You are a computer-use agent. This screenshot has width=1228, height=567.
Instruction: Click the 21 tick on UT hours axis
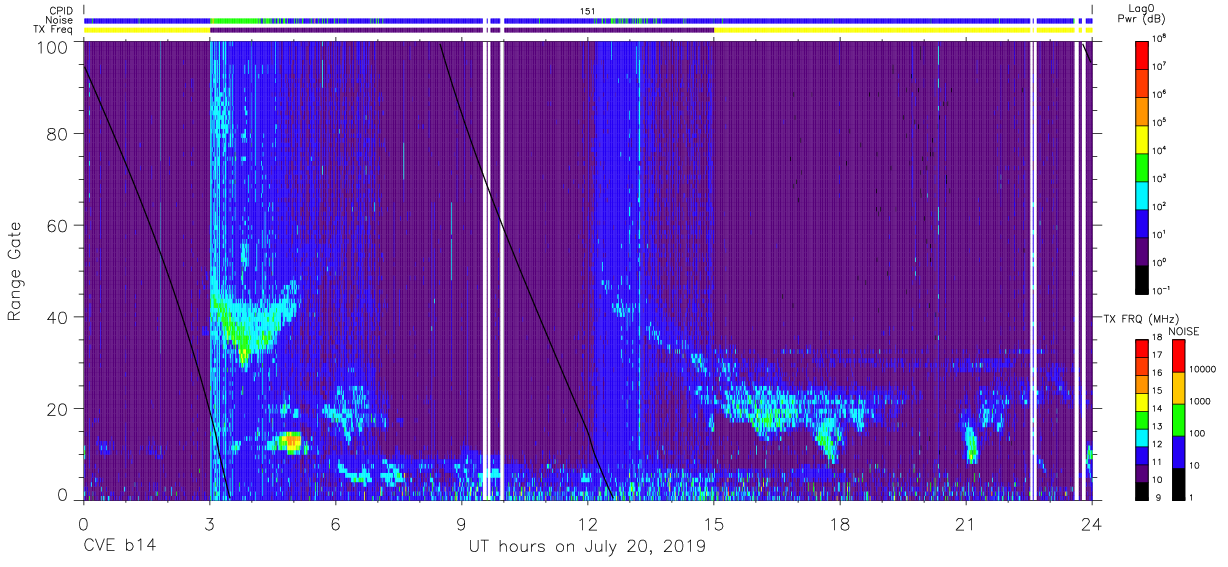pos(965,523)
